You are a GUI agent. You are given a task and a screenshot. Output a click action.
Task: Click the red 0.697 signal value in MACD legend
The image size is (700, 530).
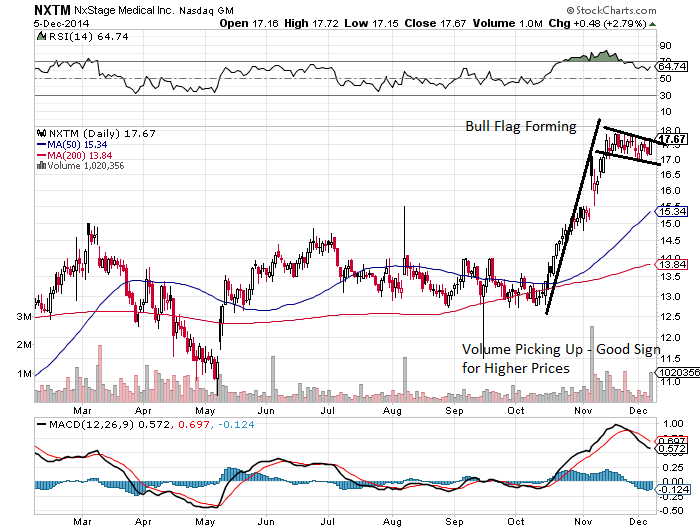(x=193, y=425)
